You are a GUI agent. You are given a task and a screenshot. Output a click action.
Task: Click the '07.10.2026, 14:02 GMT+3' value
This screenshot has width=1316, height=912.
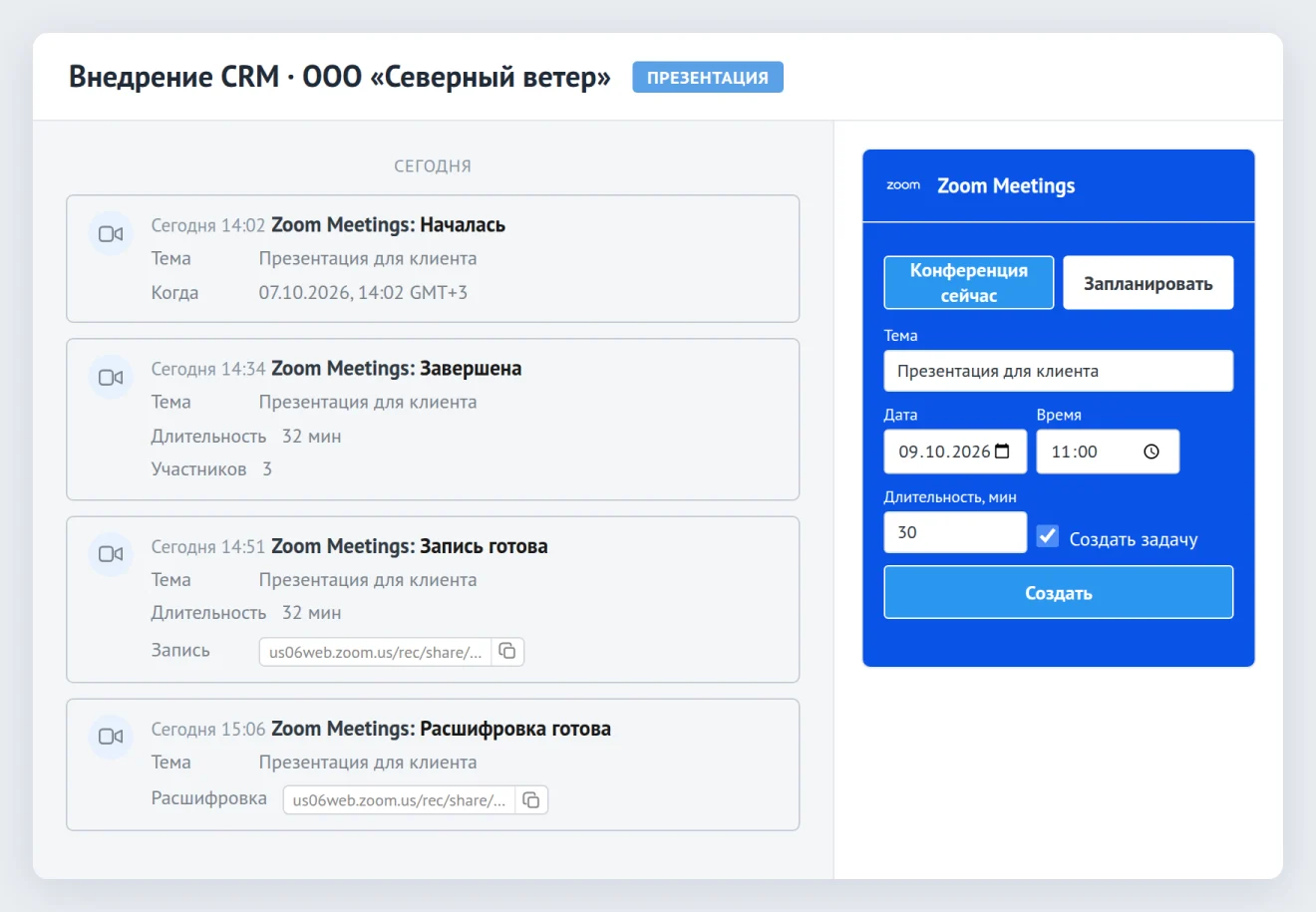(363, 292)
